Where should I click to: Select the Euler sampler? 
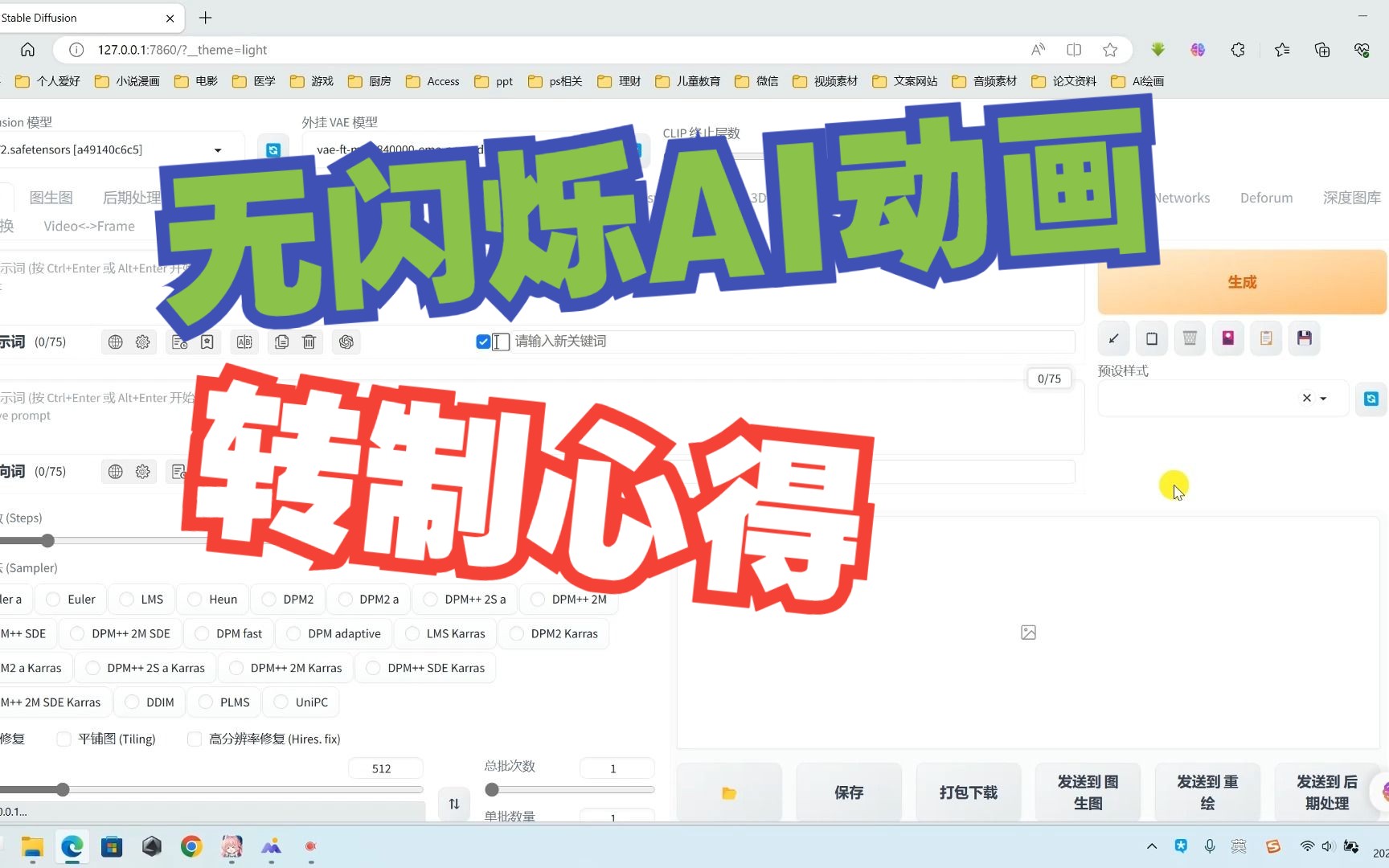(71, 600)
